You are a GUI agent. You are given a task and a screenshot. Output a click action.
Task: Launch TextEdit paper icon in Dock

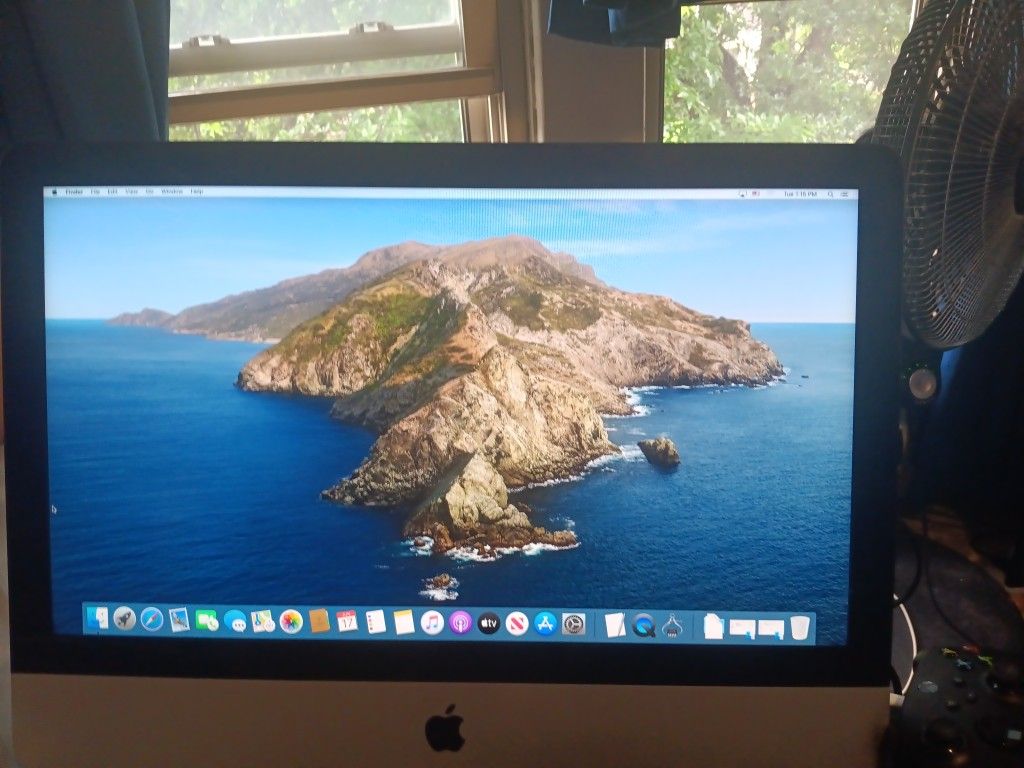click(615, 625)
